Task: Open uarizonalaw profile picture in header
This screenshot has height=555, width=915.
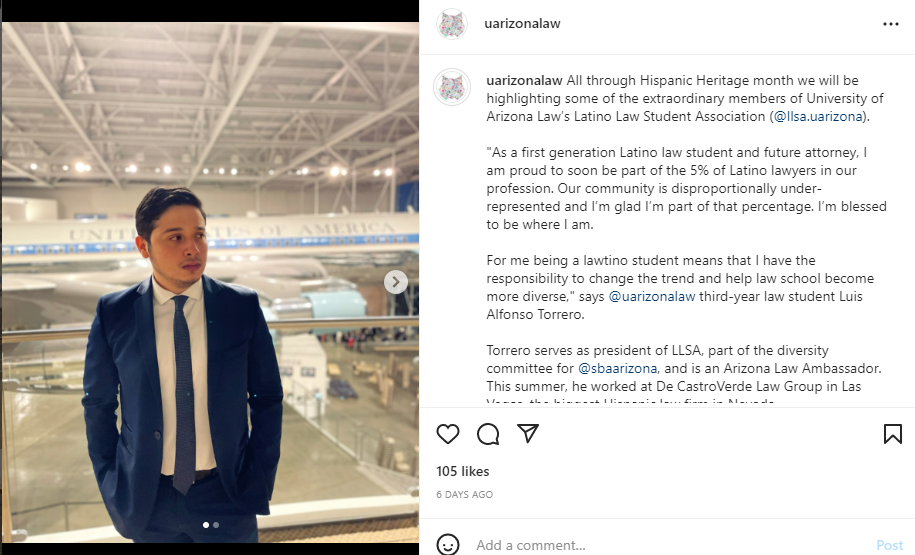Action: click(x=452, y=24)
